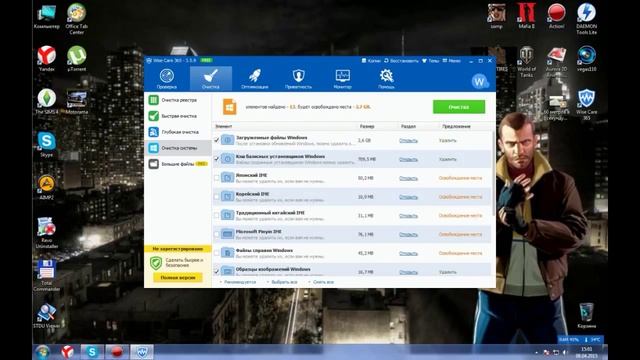Click the Wise Care 365 desktop shortcut

587,104
